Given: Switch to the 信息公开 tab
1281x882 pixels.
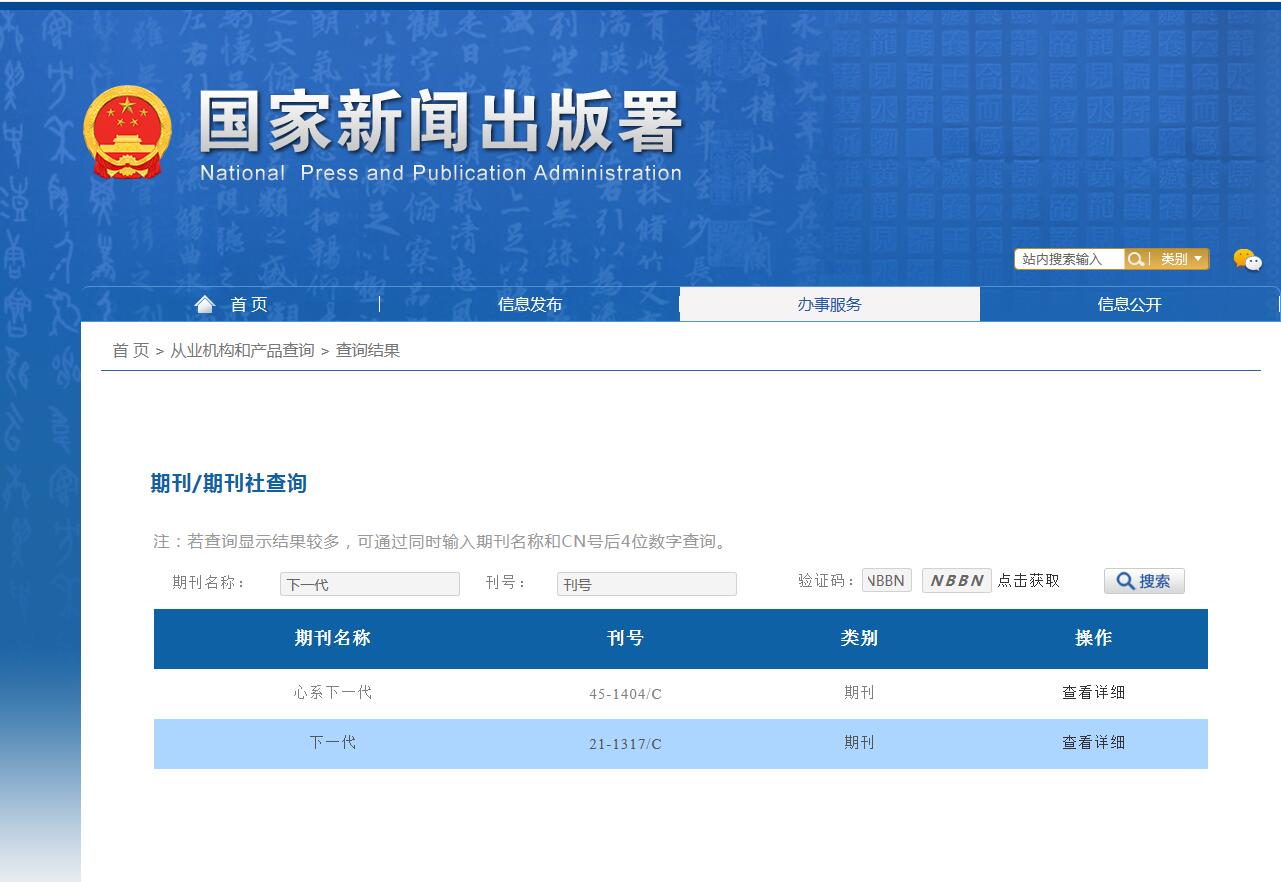Looking at the screenshot, I should point(1128,303).
